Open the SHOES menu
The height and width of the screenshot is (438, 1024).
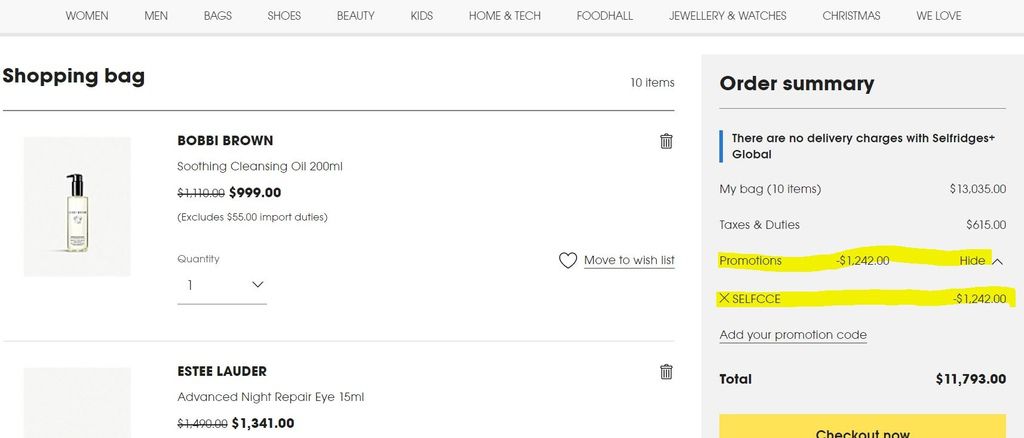pyautogui.click(x=284, y=16)
